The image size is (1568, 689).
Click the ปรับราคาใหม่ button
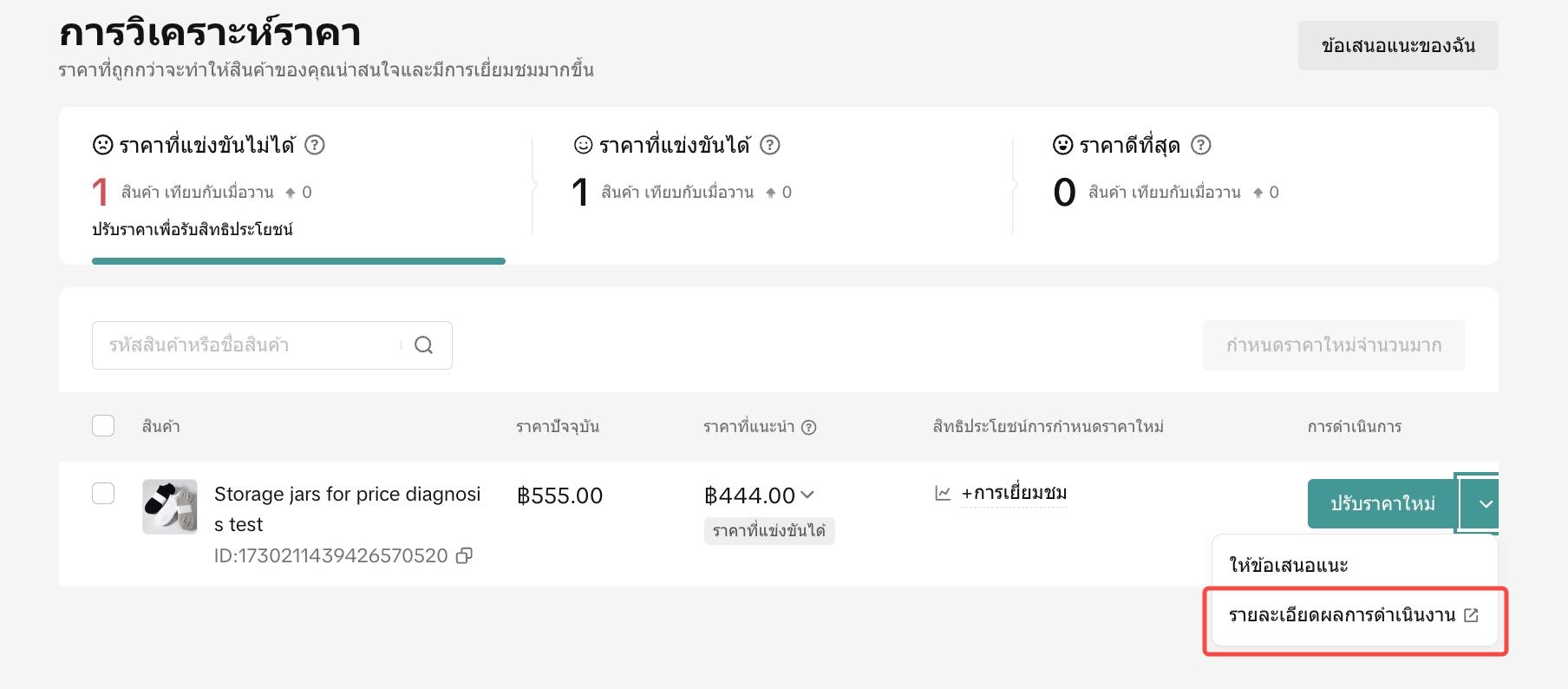[1382, 504]
